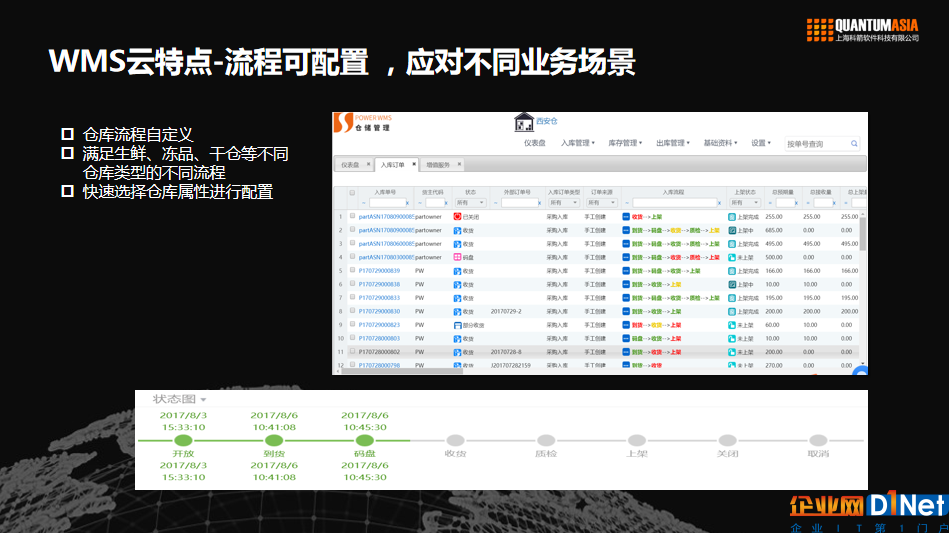Screen dimensions: 949x533
Task: Click row 1's blue inbound-flow icon
Action: (x=626, y=217)
